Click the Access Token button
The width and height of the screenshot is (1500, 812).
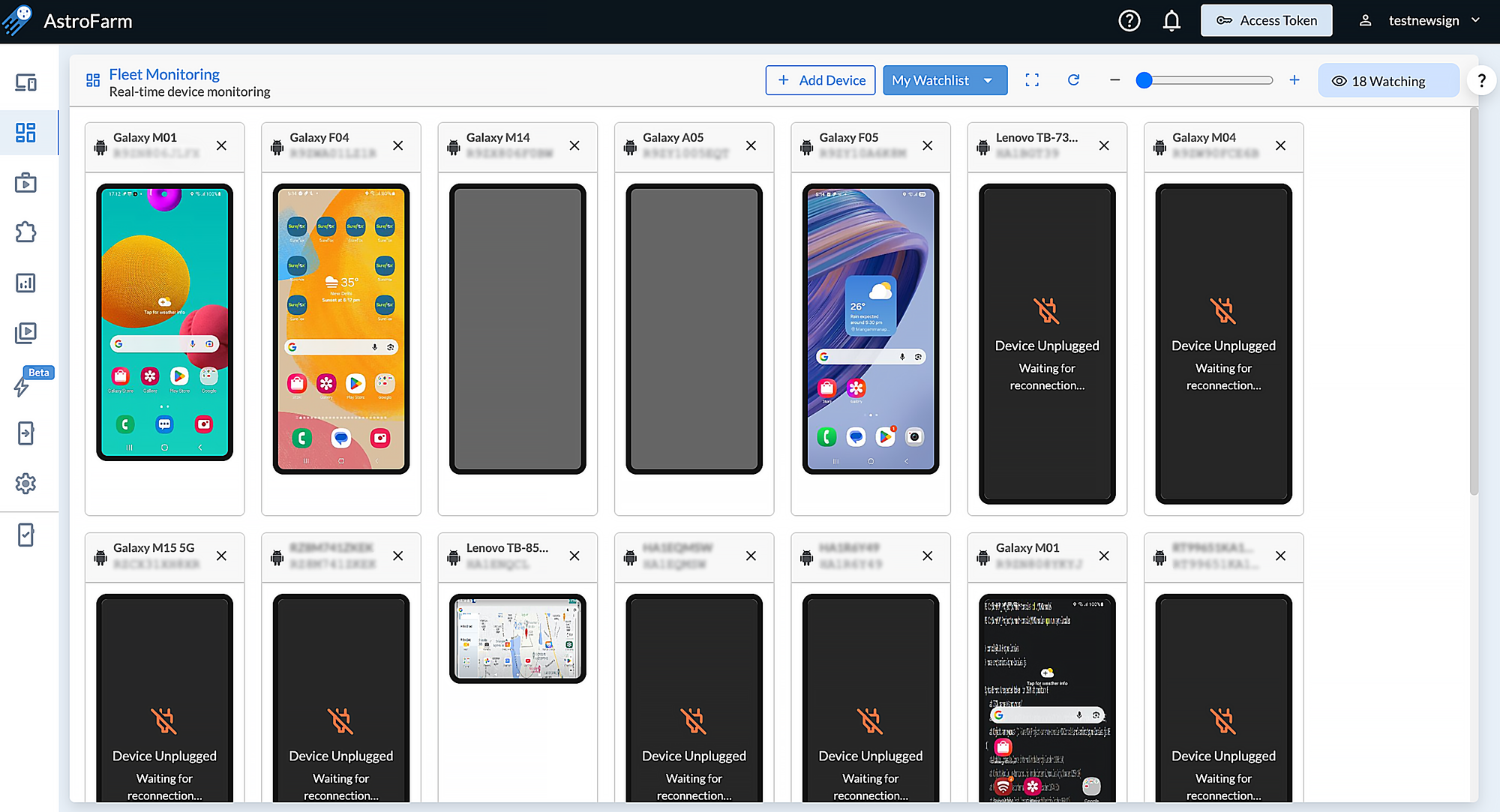pos(1267,21)
